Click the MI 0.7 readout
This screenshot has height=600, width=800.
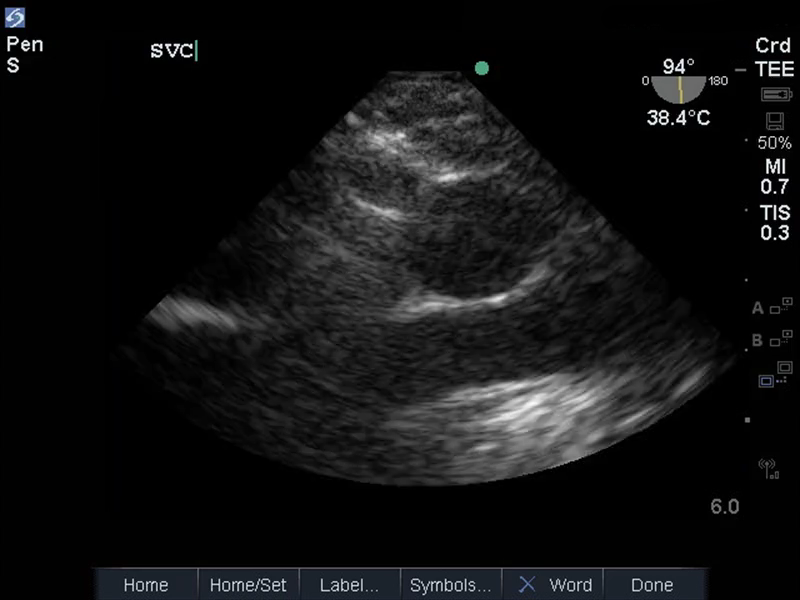(x=774, y=176)
